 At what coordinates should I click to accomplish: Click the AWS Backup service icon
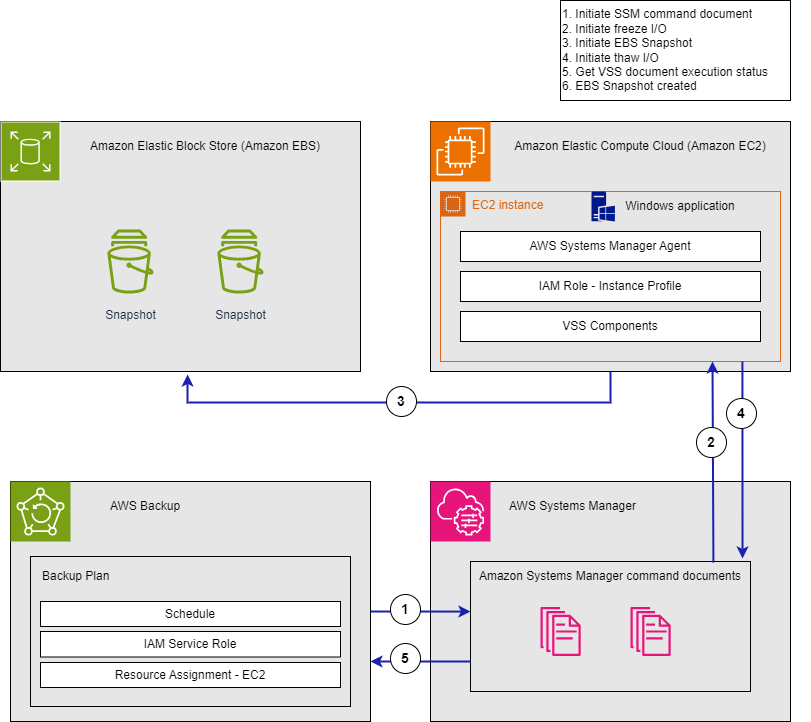click(40, 512)
